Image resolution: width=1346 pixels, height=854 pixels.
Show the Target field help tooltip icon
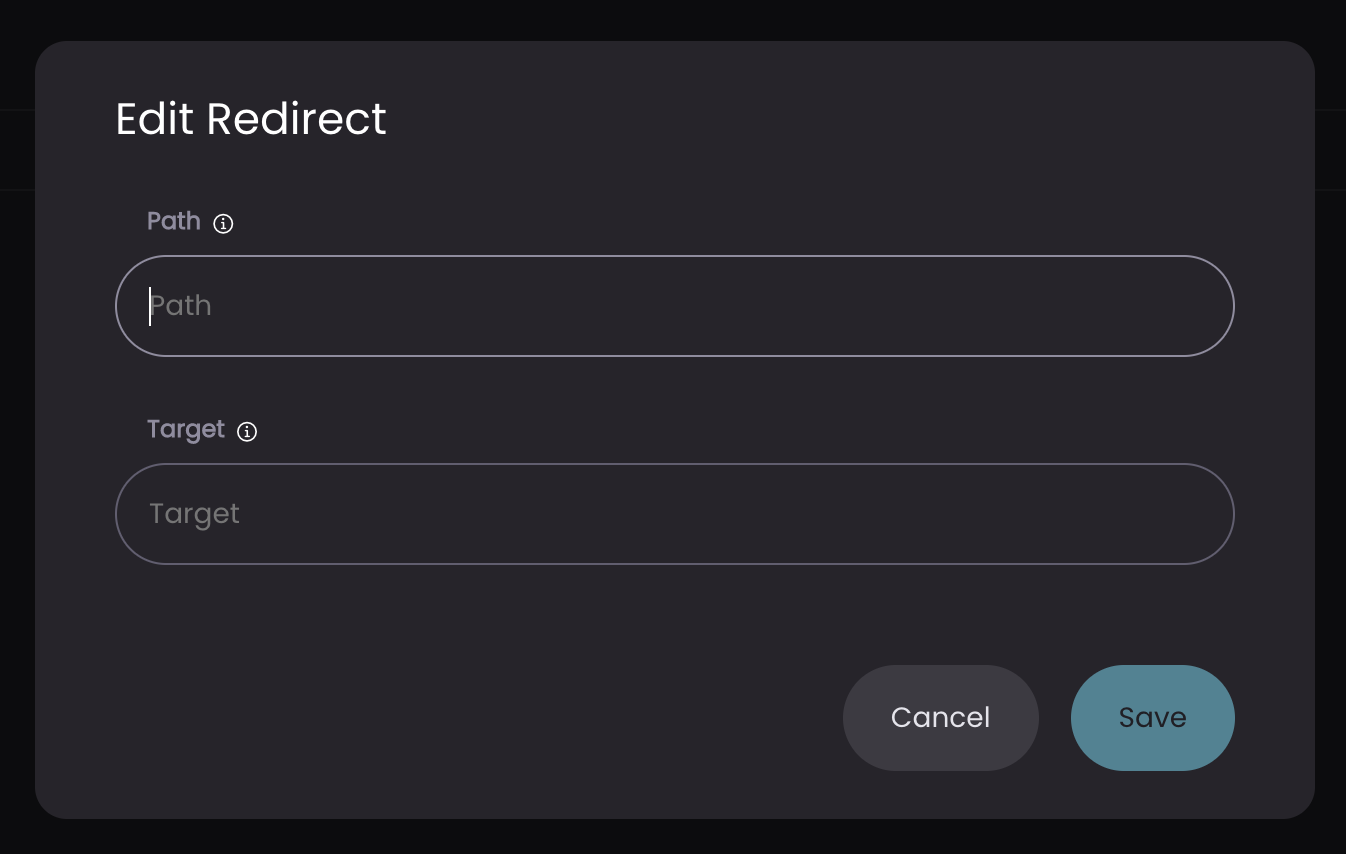pyautogui.click(x=247, y=432)
